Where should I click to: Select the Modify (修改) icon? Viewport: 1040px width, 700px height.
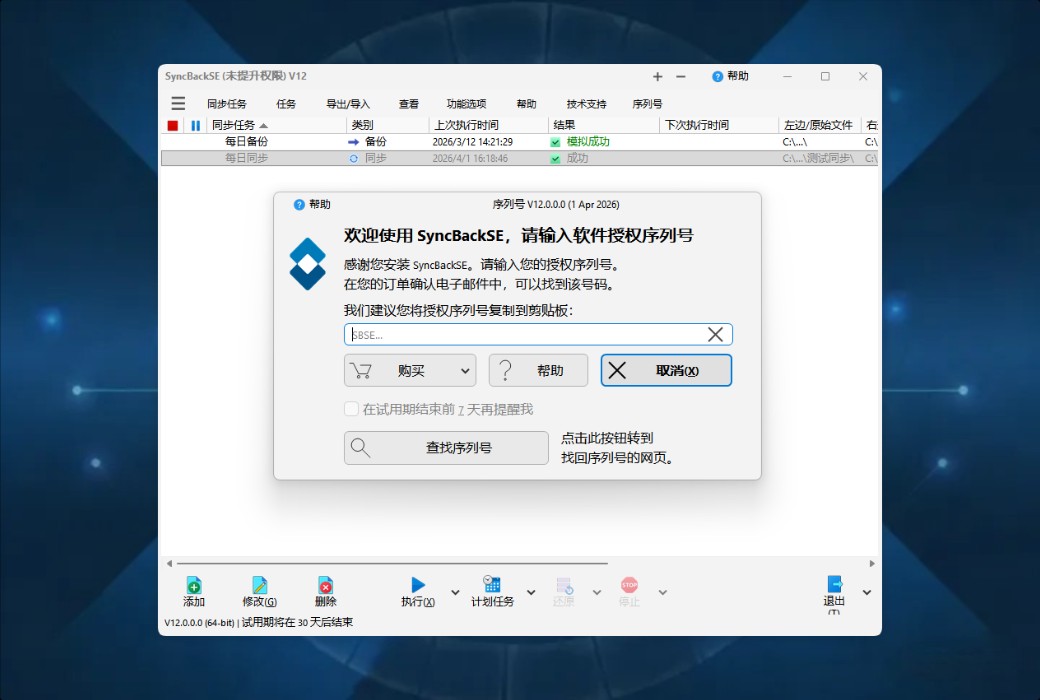258,588
